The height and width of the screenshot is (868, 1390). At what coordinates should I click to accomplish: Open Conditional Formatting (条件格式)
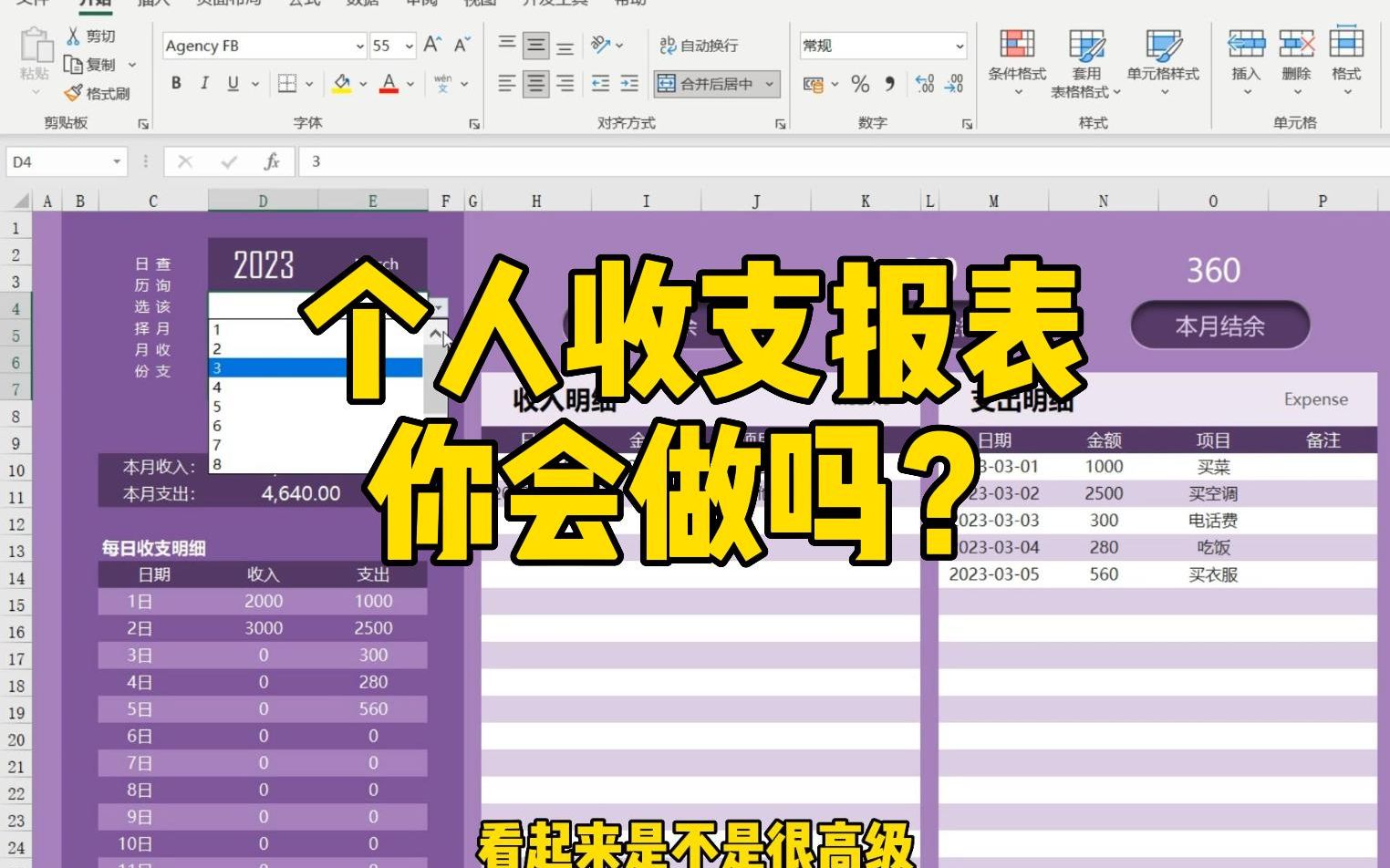click(x=1017, y=62)
